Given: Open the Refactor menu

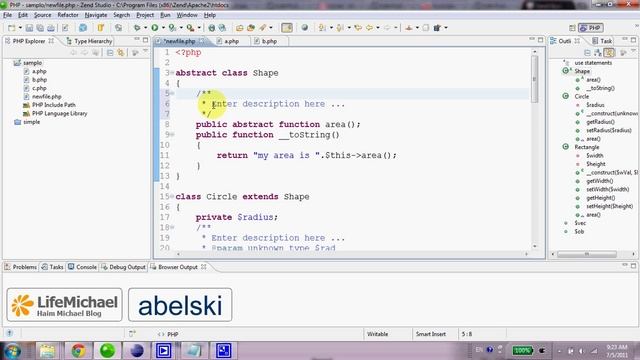Looking at the screenshot, I should 68,15.
